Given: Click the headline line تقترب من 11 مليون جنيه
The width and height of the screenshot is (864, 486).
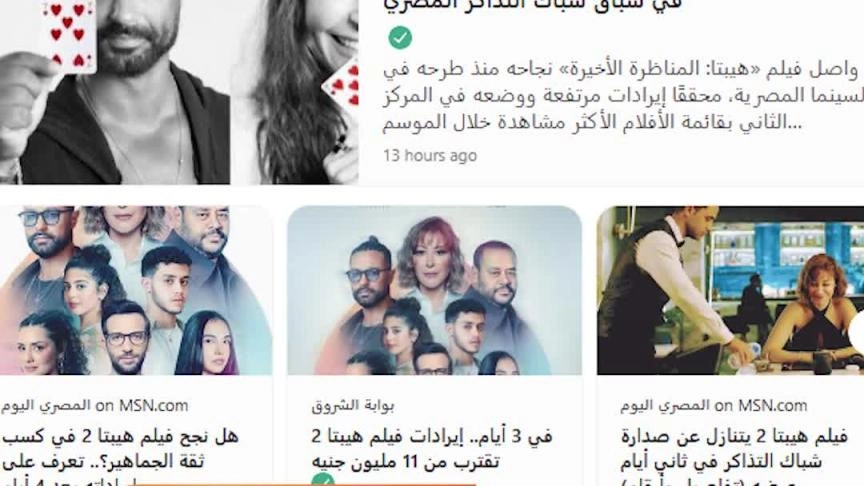Looking at the screenshot, I should (406, 461).
